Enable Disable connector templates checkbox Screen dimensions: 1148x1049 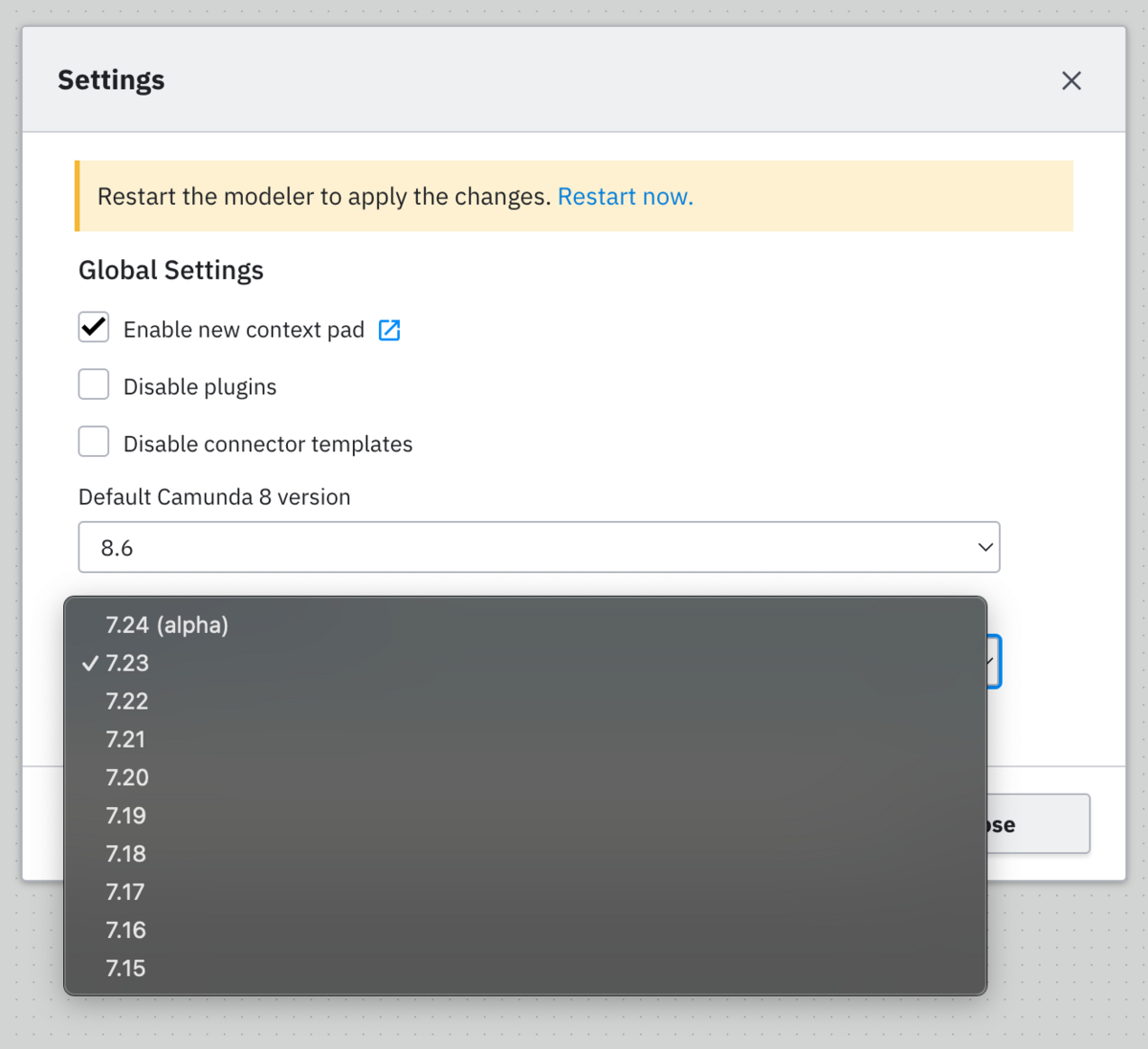[94, 442]
